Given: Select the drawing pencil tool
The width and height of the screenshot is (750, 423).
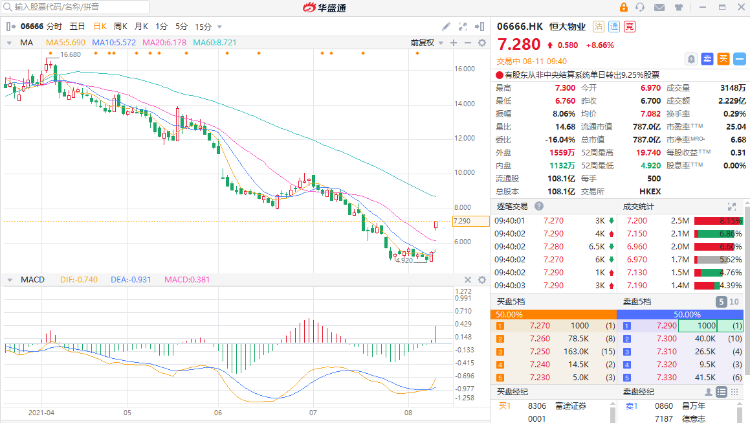Looking at the screenshot, I should [446, 26].
